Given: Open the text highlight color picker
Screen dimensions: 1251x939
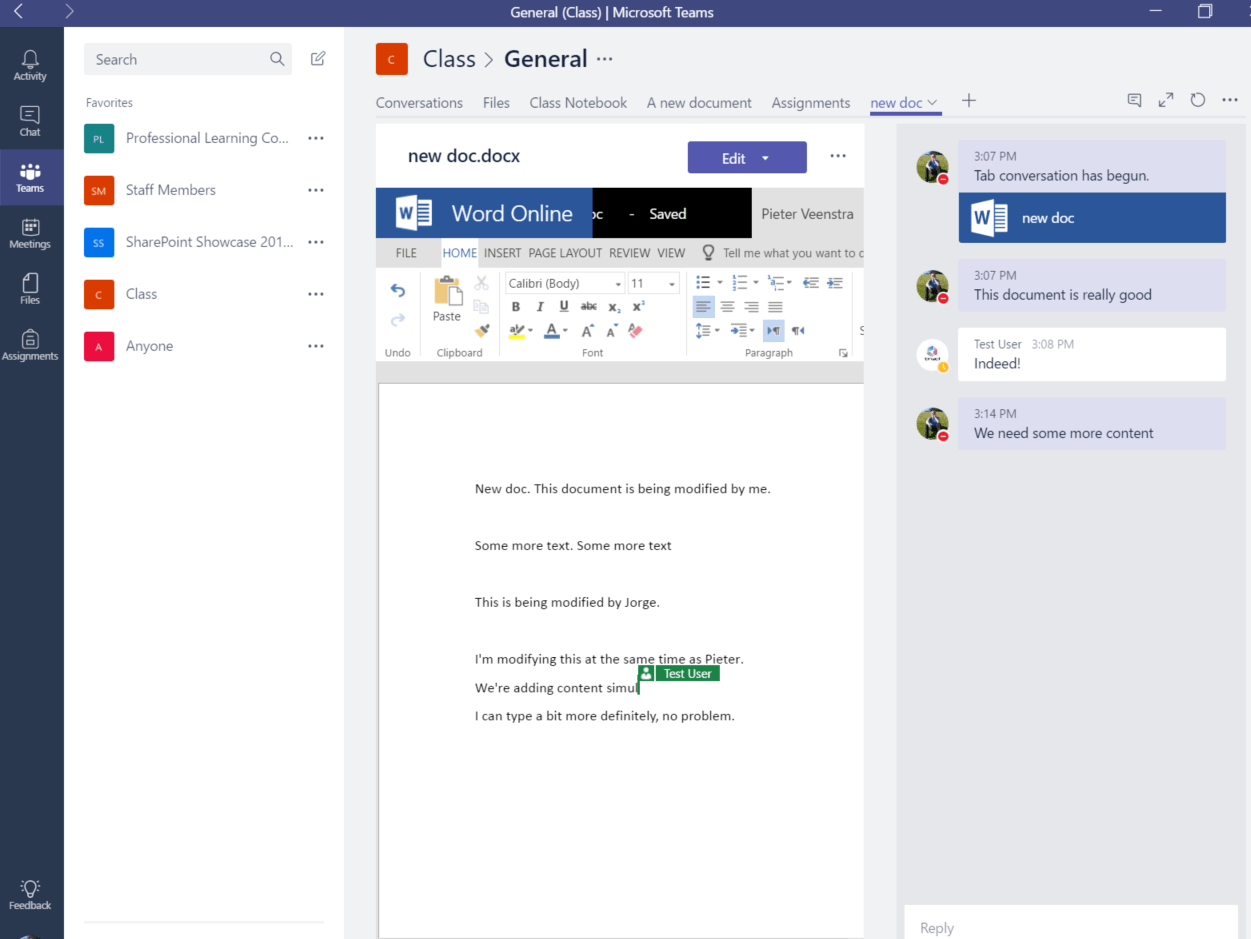Looking at the screenshot, I should pyautogui.click(x=521, y=331).
